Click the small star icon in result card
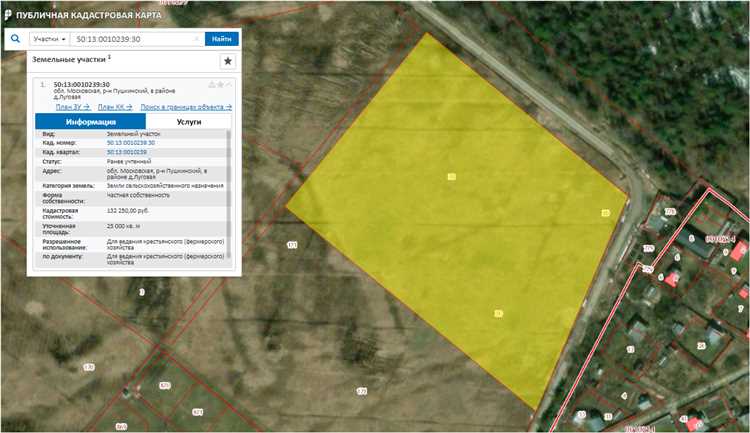The width and height of the screenshot is (750, 433). (221, 85)
